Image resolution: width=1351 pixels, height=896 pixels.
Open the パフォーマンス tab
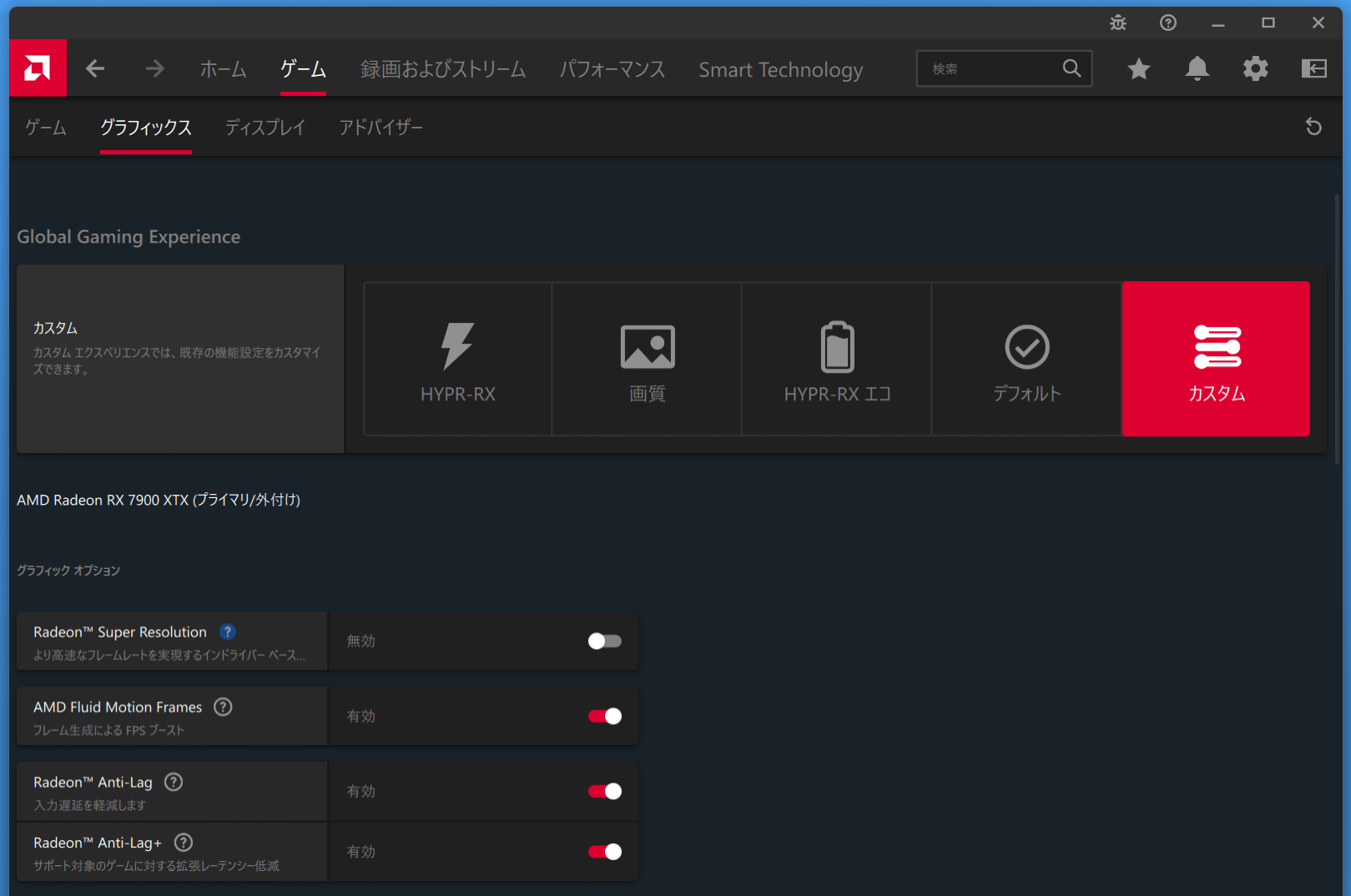click(612, 69)
